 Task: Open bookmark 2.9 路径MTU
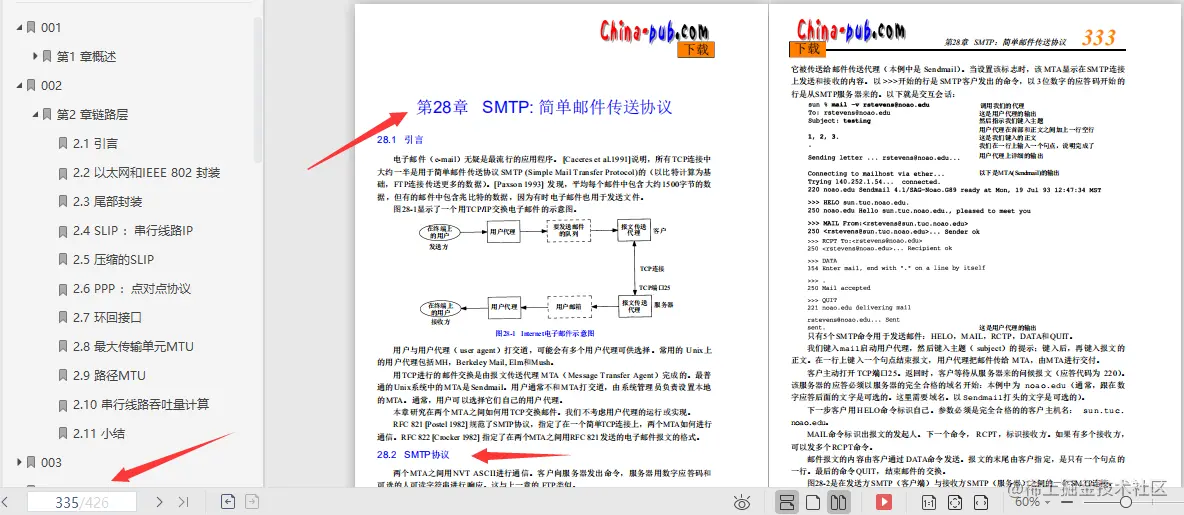pyautogui.click(x=109, y=375)
